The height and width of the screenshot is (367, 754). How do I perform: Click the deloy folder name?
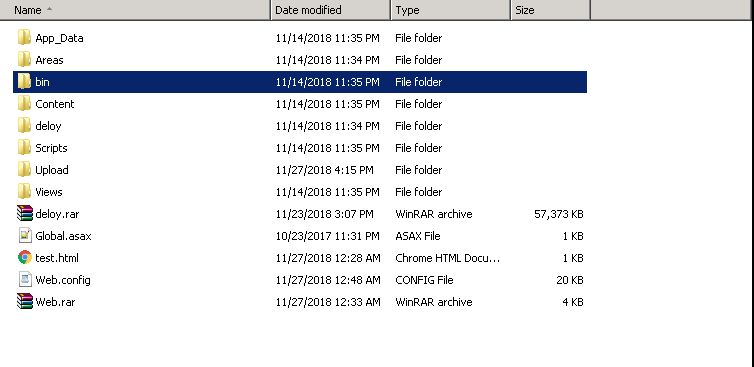pyautogui.click(x=48, y=126)
